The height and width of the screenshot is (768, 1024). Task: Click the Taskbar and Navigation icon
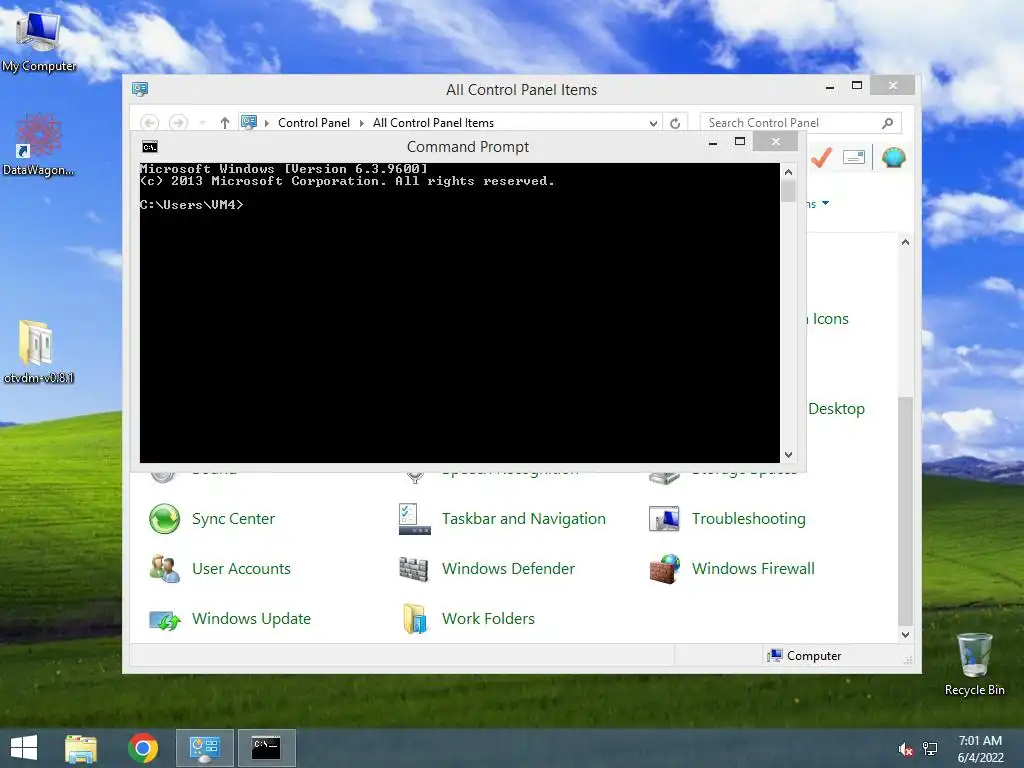click(x=414, y=519)
